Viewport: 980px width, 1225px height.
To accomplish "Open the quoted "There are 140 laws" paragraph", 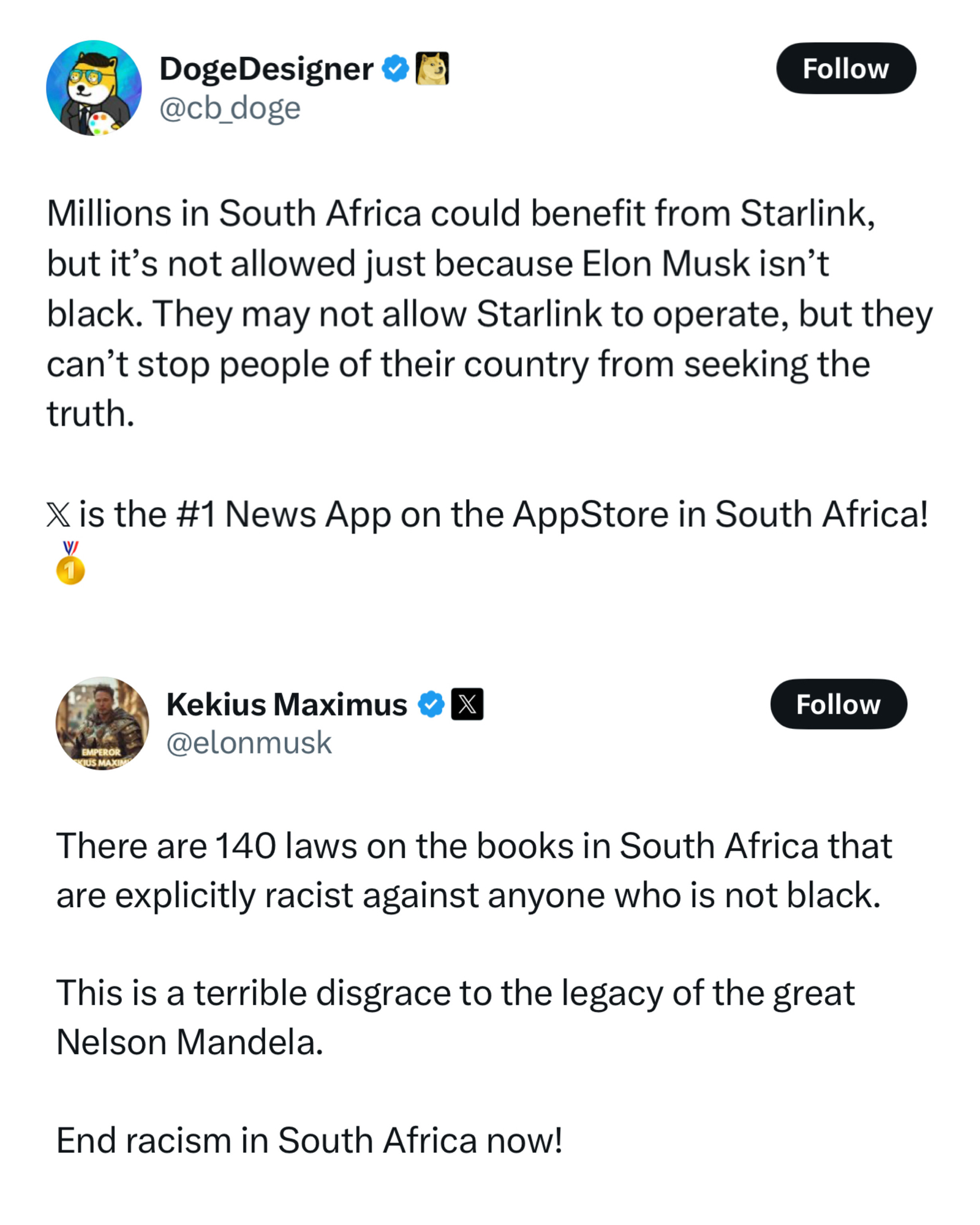I will [x=473, y=870].
